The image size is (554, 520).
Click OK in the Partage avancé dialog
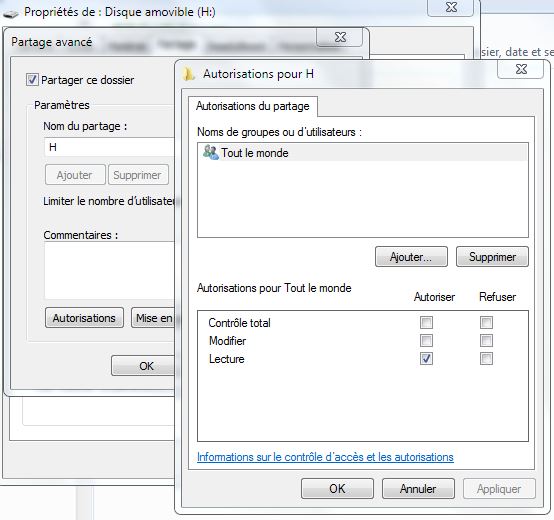coord(143,366)
